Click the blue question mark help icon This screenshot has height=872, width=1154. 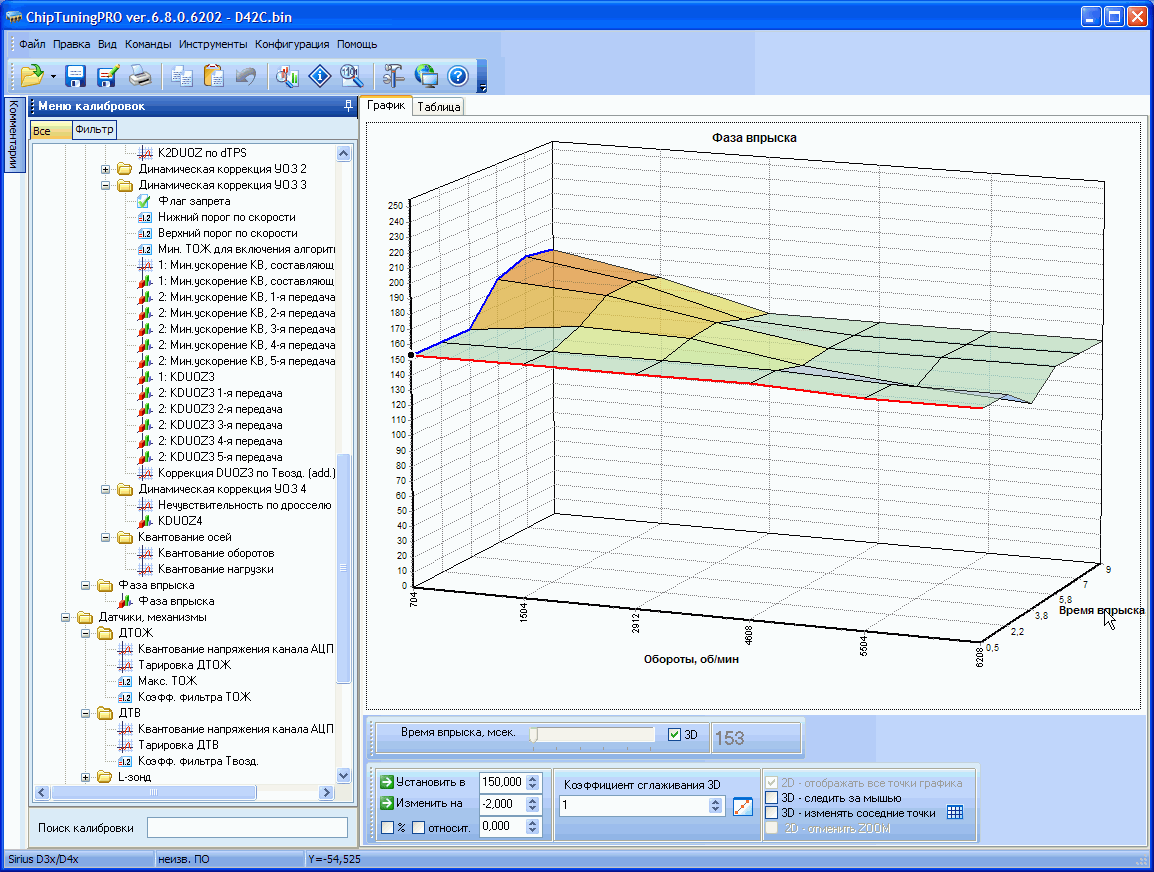(x=458, y=76)
